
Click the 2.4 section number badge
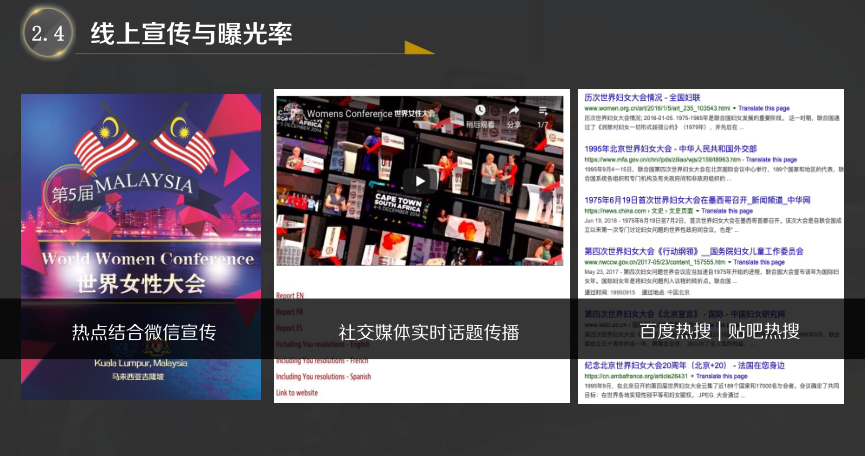click(47, 33)
